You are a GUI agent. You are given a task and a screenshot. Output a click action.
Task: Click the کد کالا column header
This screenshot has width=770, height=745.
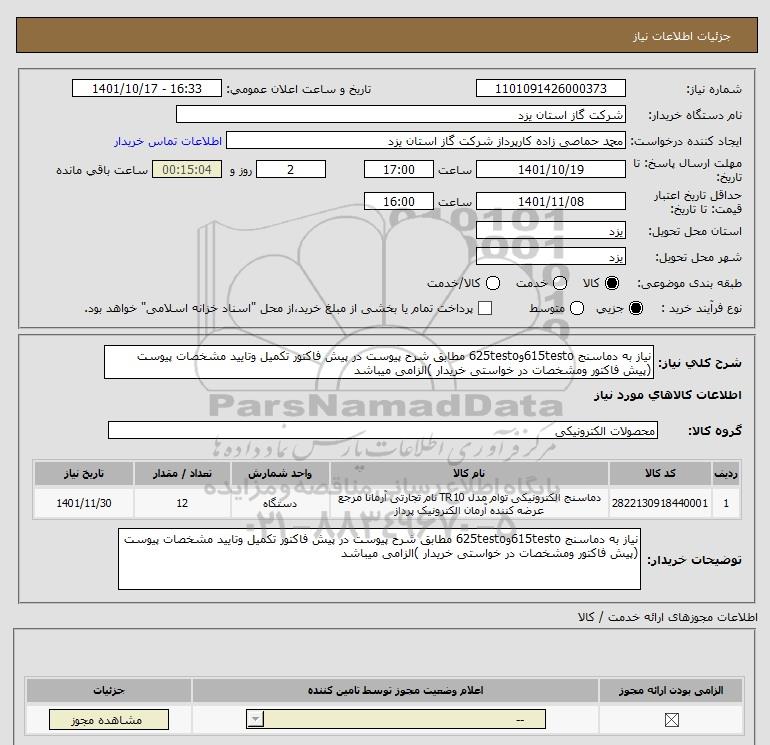coord(660,473)
